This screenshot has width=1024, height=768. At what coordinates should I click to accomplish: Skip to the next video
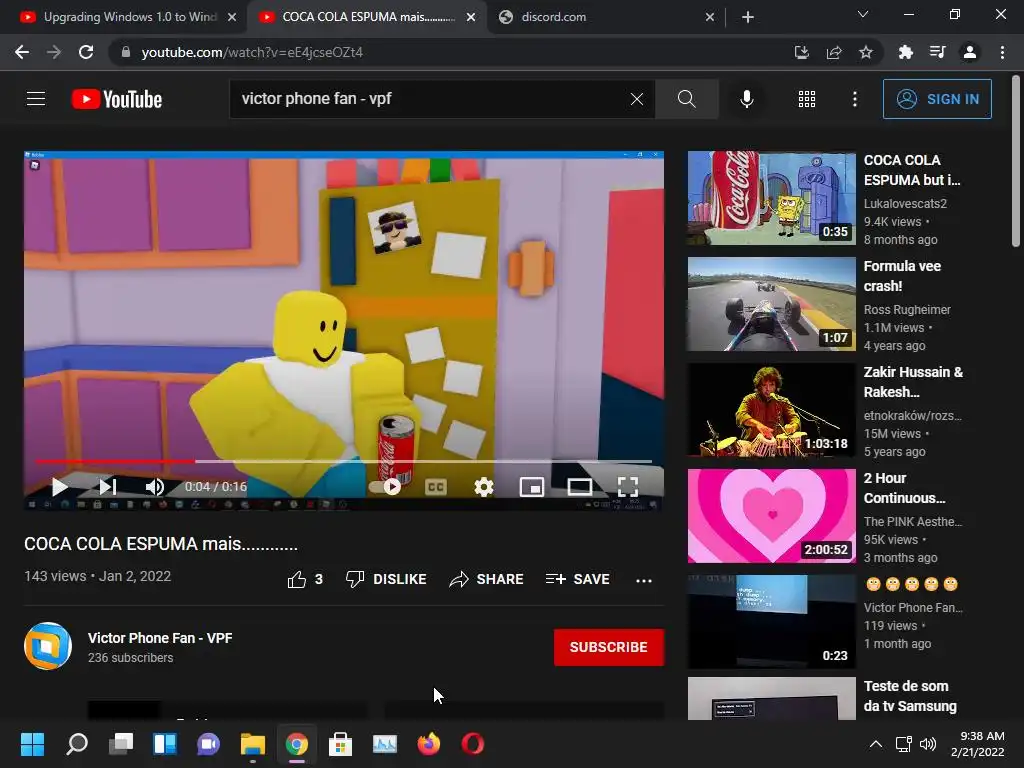pyautogui.click(x=108, y=487)
